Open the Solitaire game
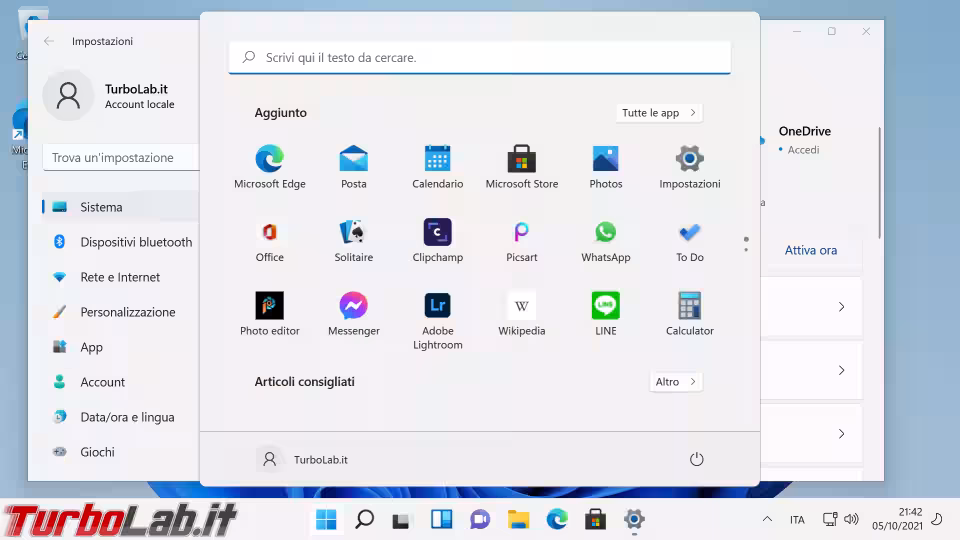This screenshot has width=960, height=540. coord(353,240)
